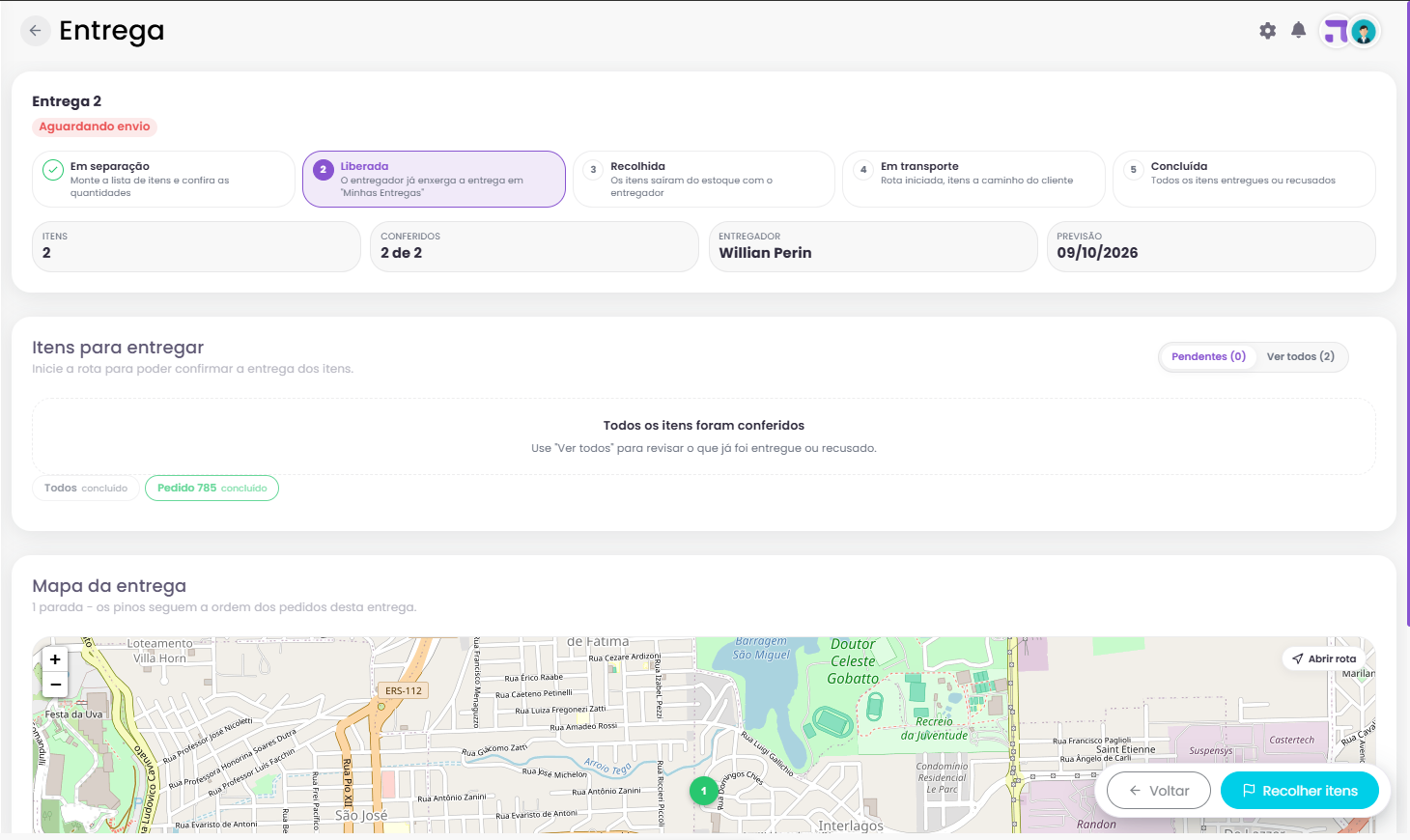Click the Itens para entregar heading
This screenshot has width=1410, height=840.
tap(118, 348)
